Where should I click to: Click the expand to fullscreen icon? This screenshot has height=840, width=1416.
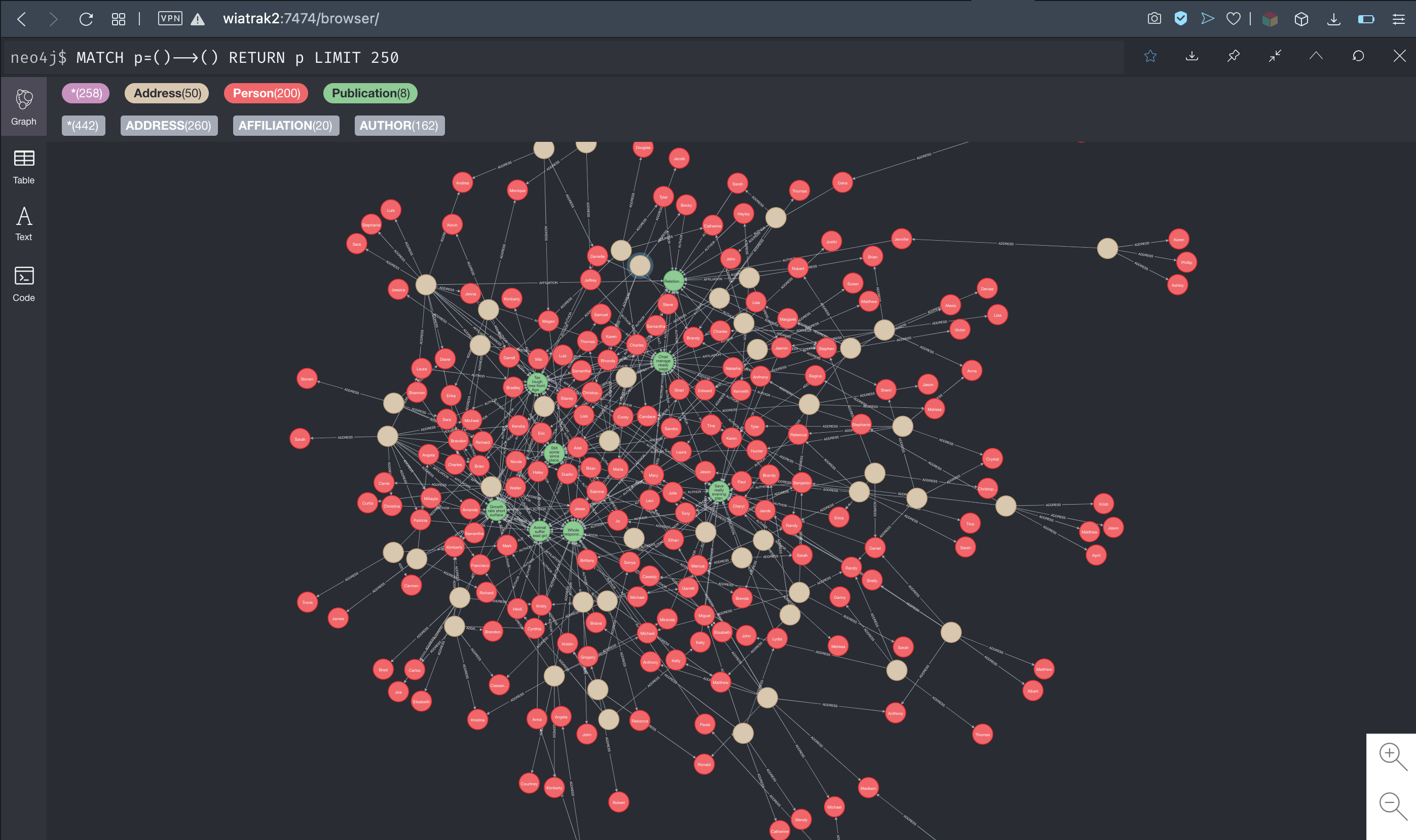click(x=1276, y=56)
